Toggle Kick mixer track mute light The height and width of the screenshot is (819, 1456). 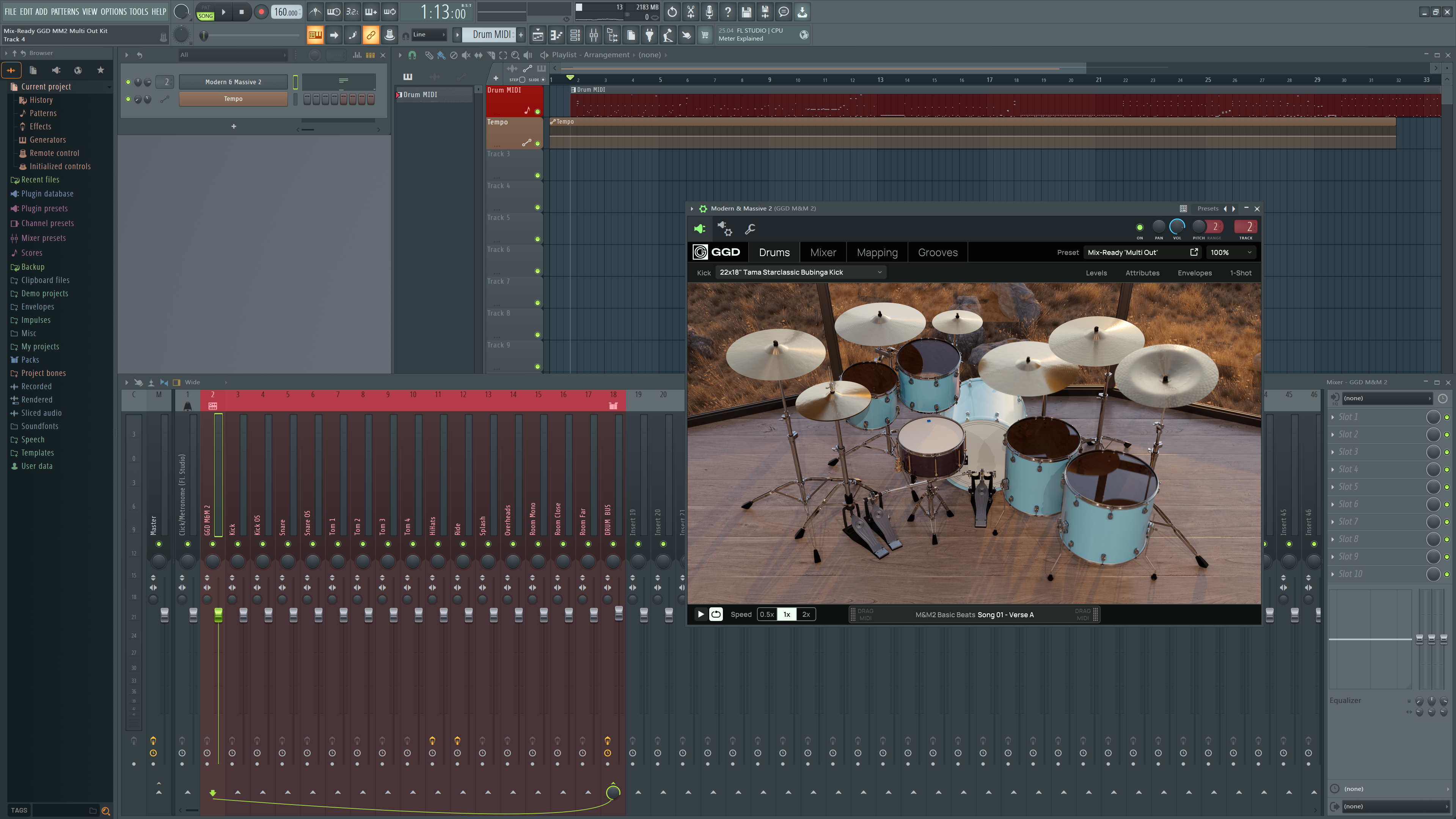(x=237, y=544)
